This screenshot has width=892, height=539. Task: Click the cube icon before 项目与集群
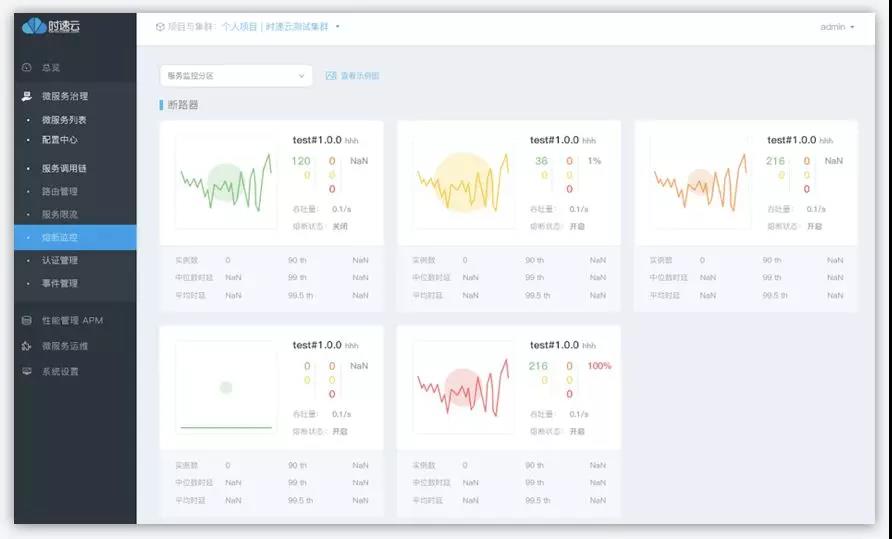click(160, 27)
